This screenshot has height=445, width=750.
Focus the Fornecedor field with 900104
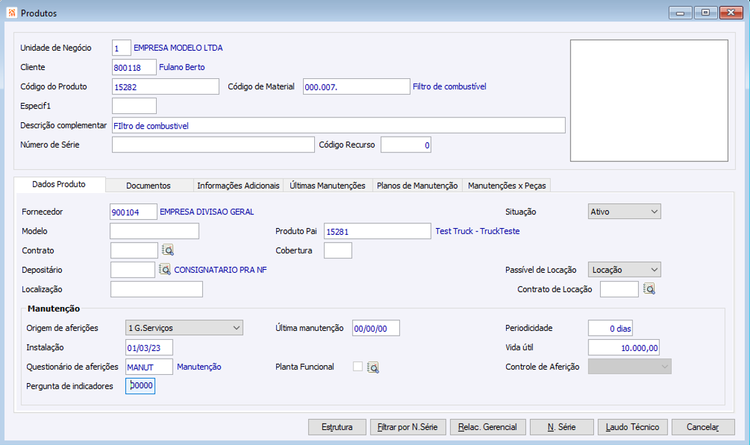[x=133, y=211]
